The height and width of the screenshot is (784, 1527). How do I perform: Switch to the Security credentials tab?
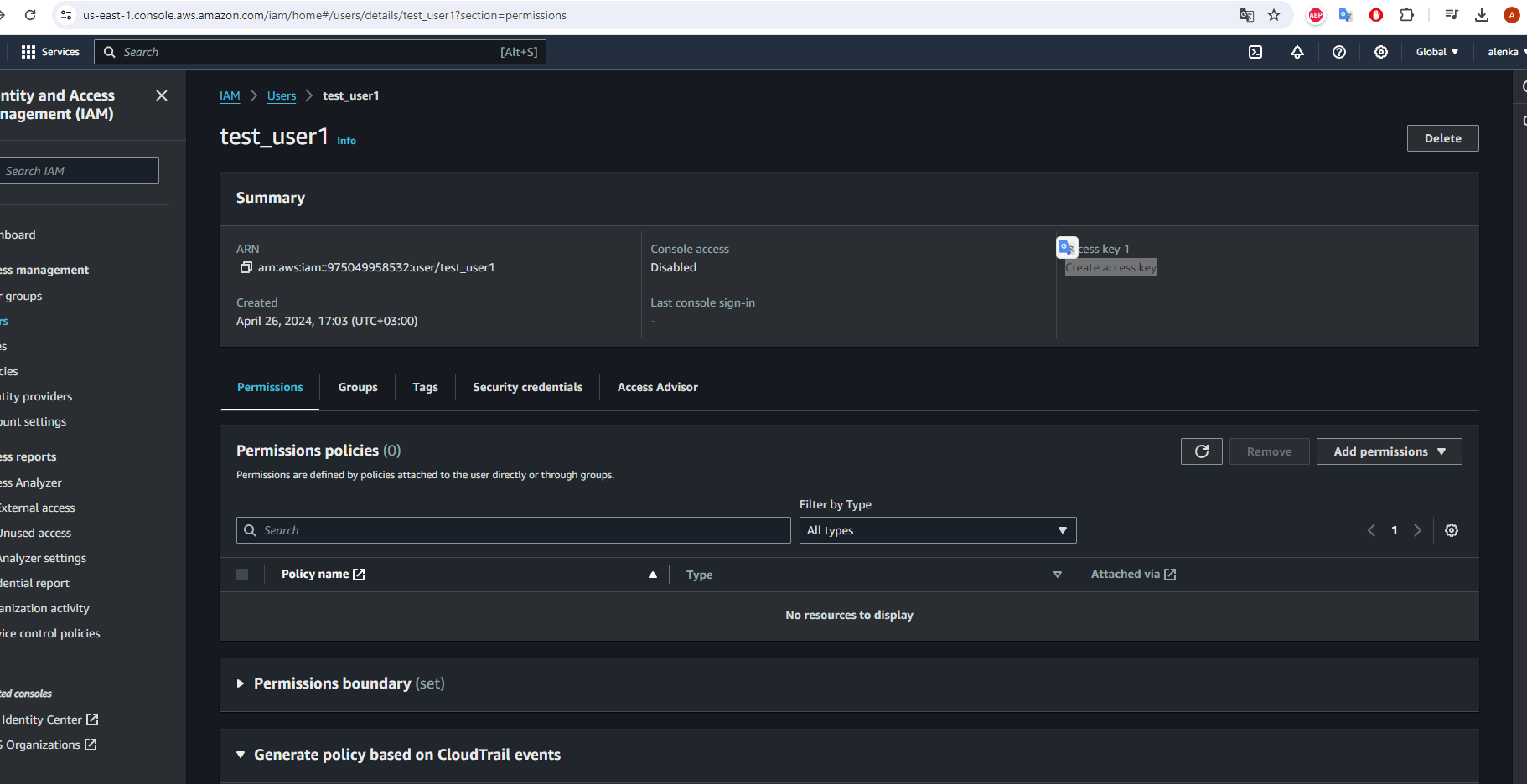[527, 387]
